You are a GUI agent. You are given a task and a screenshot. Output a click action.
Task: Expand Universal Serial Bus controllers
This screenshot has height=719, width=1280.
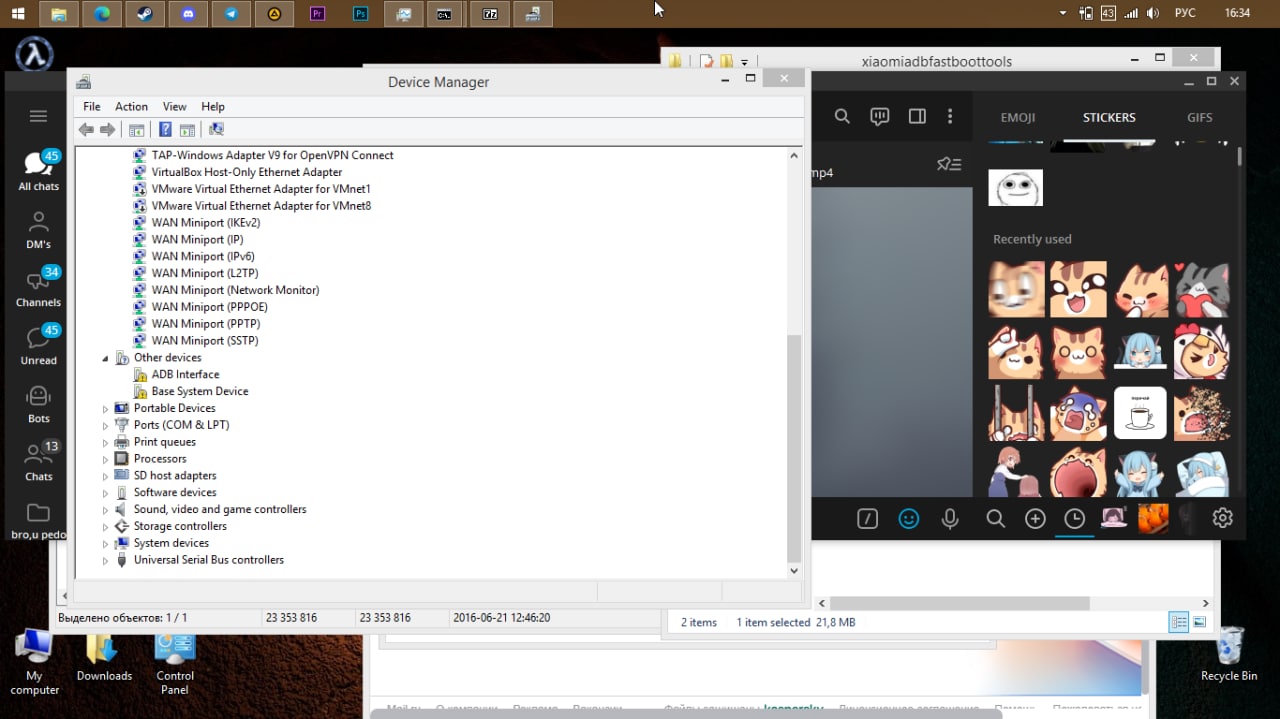(105, 561)
